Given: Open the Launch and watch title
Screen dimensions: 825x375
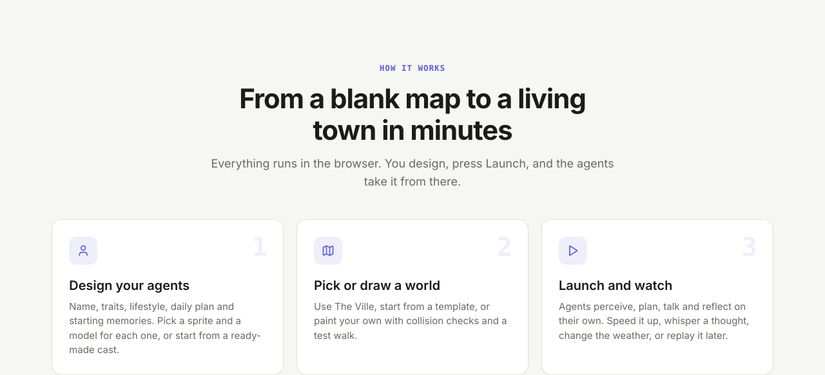Looking at the screenshot, I should click(x=615, y=286).
